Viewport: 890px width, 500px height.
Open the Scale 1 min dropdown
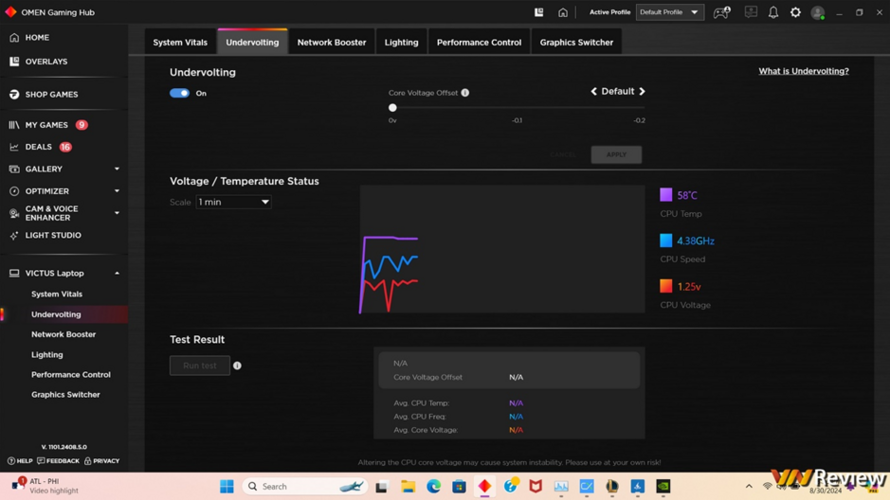pos(233,202)
